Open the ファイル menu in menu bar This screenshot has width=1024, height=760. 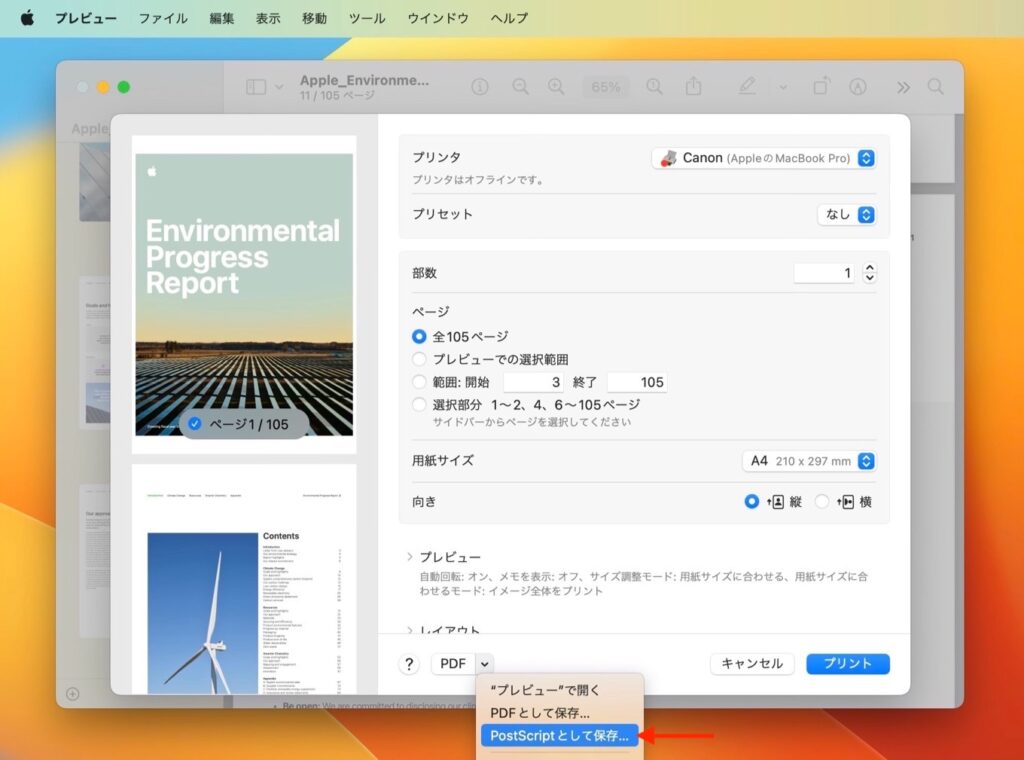coord(163,18)
